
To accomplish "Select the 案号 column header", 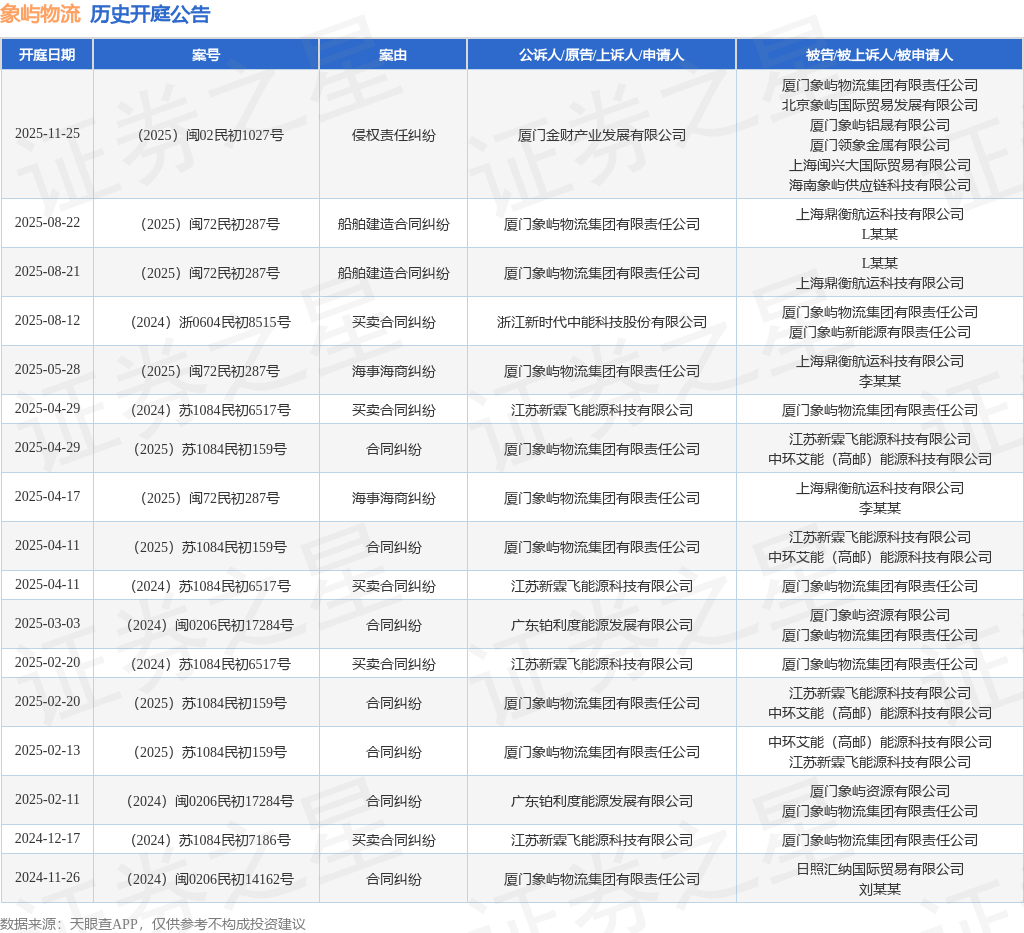I will tap(206, 55).
